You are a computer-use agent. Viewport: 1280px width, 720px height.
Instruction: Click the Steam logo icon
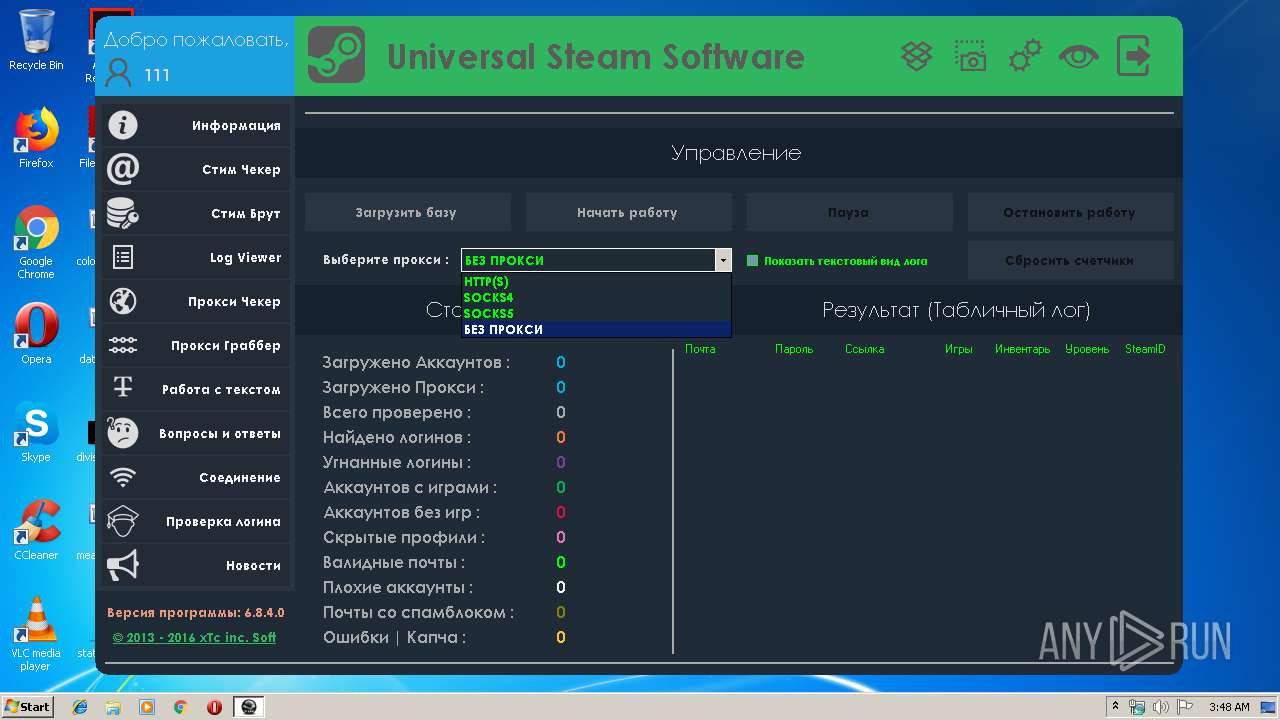point(336,55)
